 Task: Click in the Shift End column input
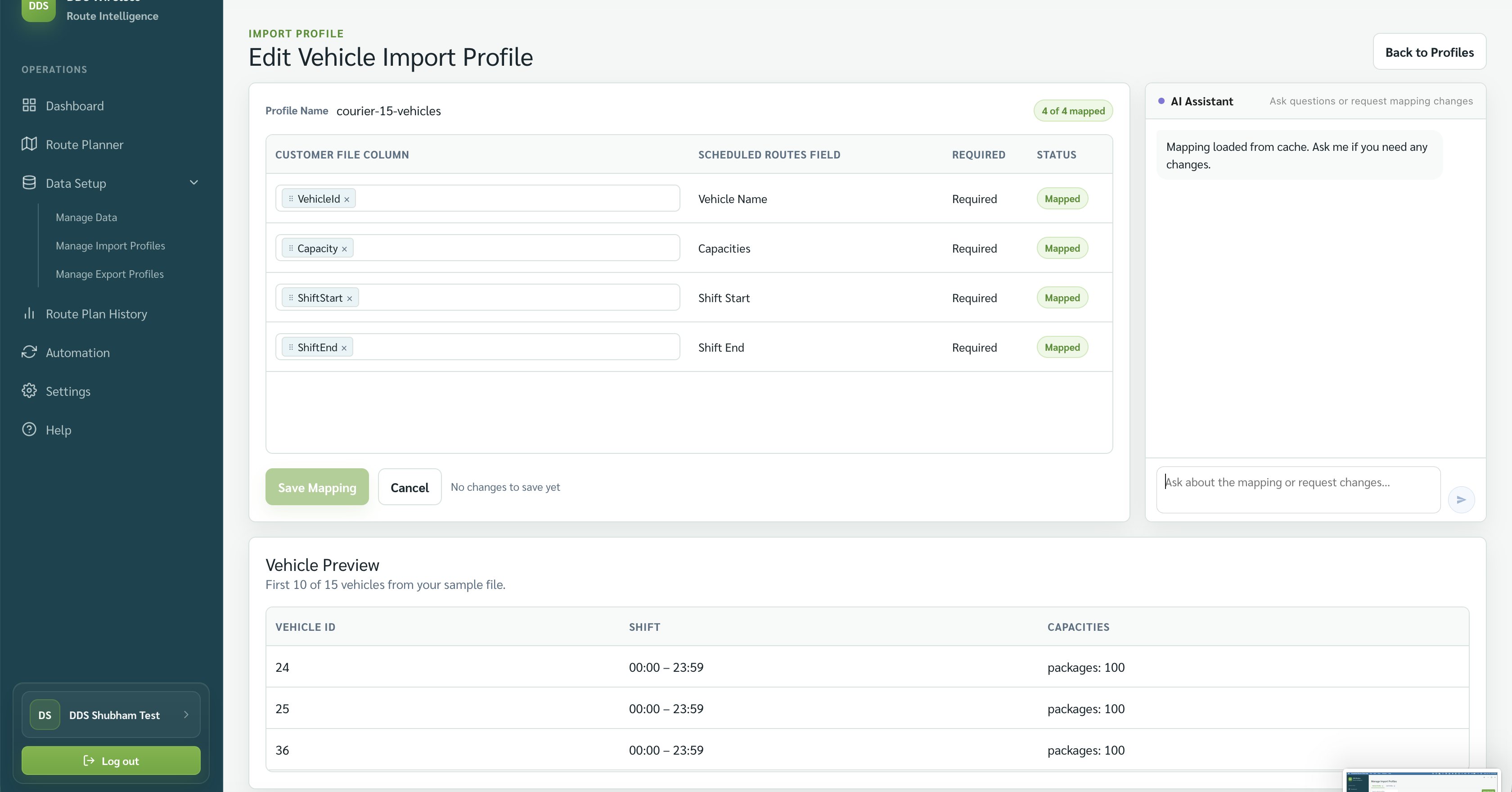pyautogui.click(x=478, y=347)
